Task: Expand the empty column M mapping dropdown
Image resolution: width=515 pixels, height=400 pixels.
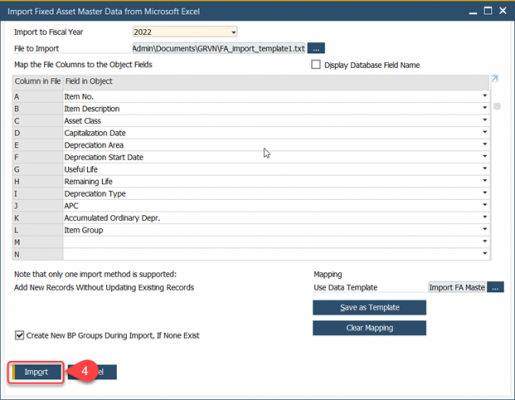Action: pyautogui.click(x=485, y=242)
